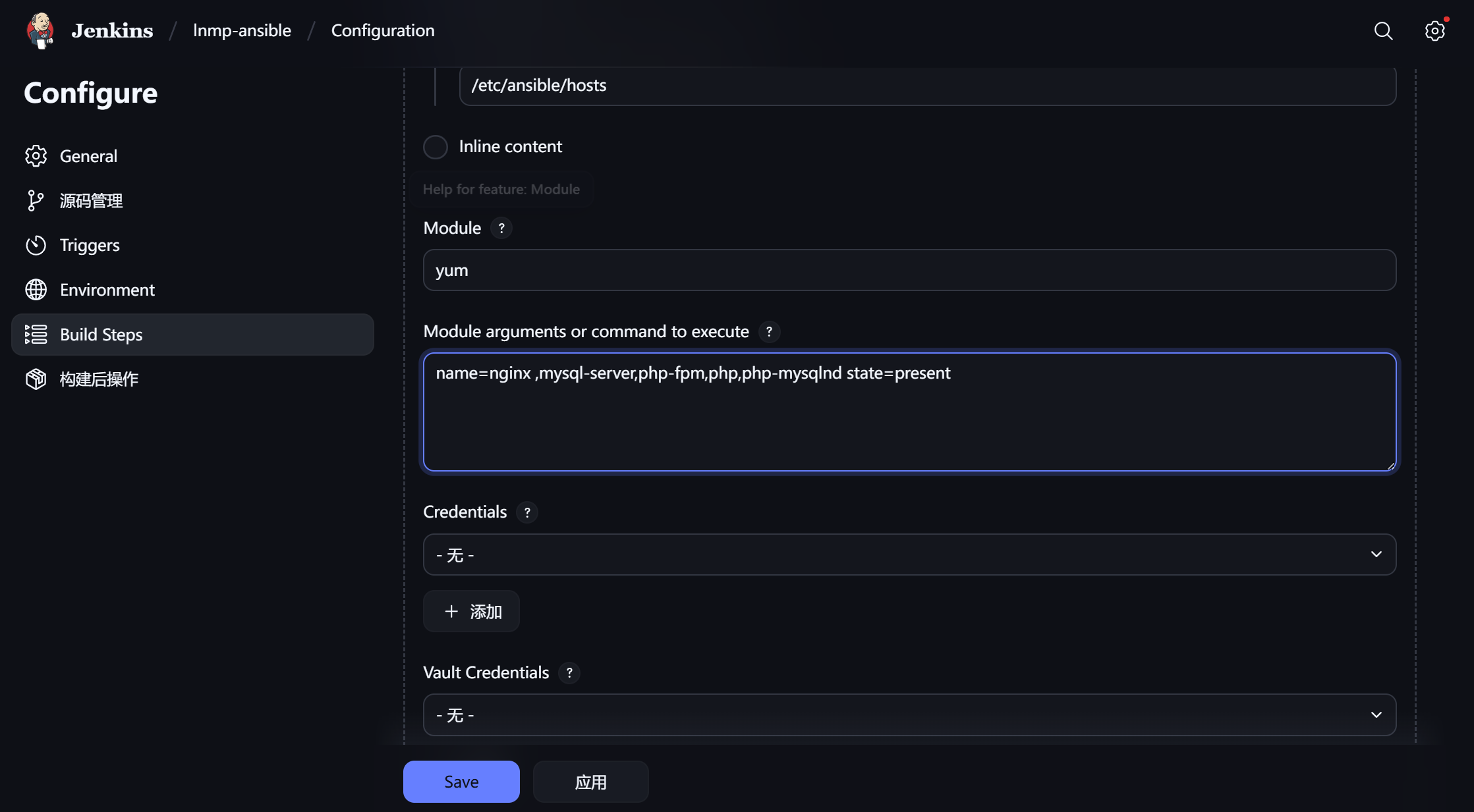This screenshot has height=812, width=1474.
Task: Click the plus icon on 添加 button
Action: click(451, 612)
